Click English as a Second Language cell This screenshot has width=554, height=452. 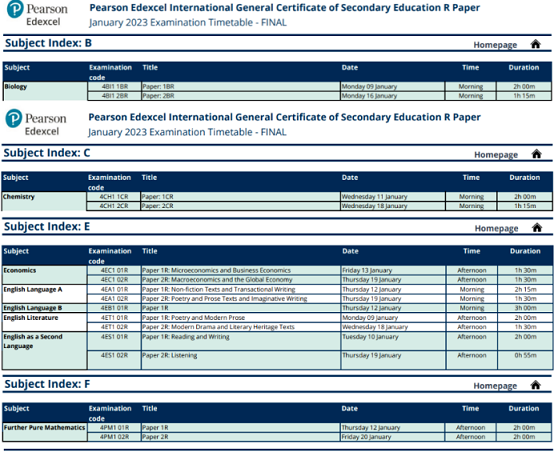coord(45,351)
